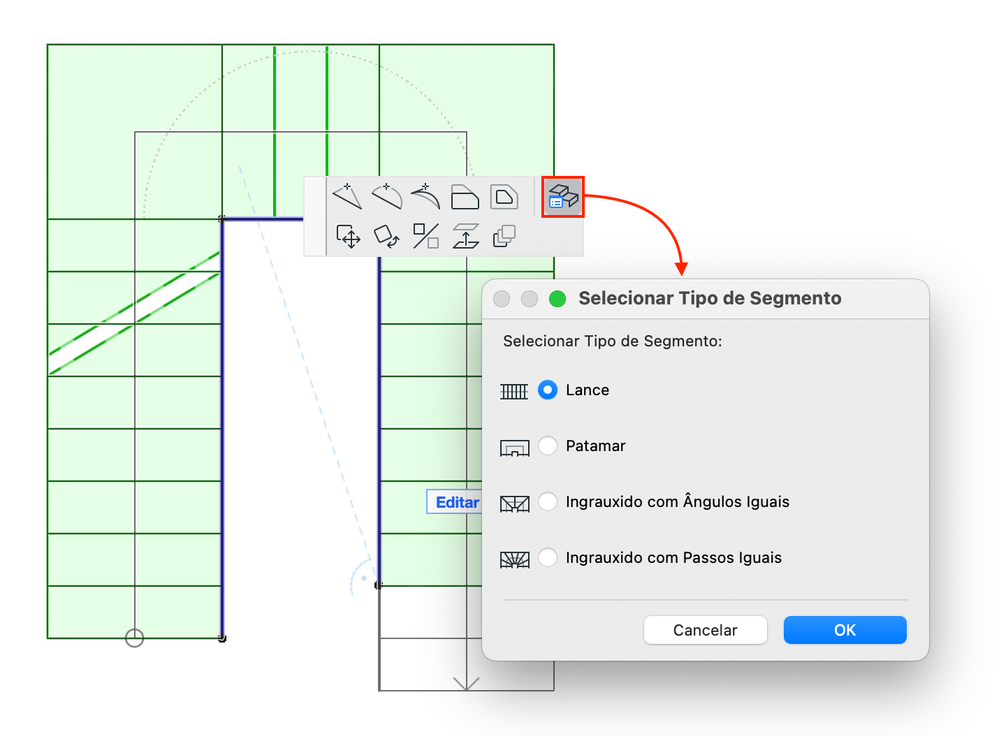Click the Editar label on the stair
The width and height of the screenshot is (999, 736).
click(456, 502)
